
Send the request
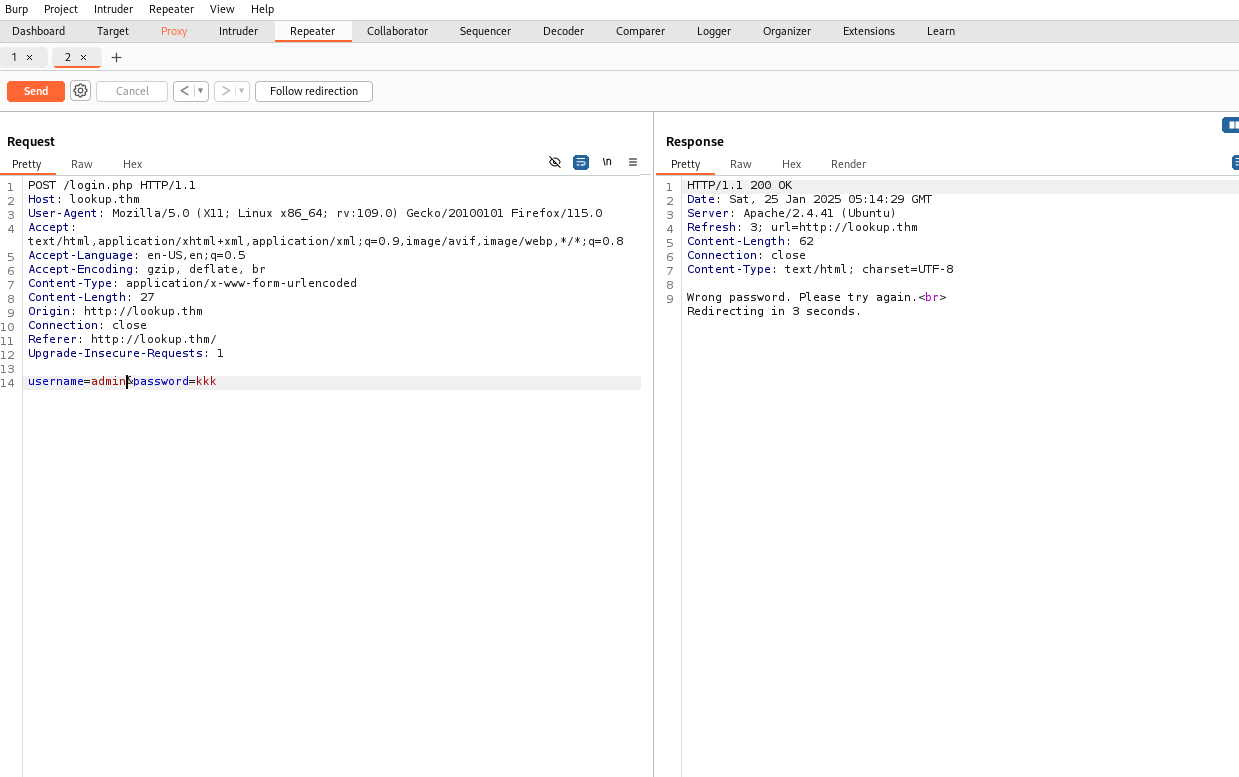(x=36, y=91)
